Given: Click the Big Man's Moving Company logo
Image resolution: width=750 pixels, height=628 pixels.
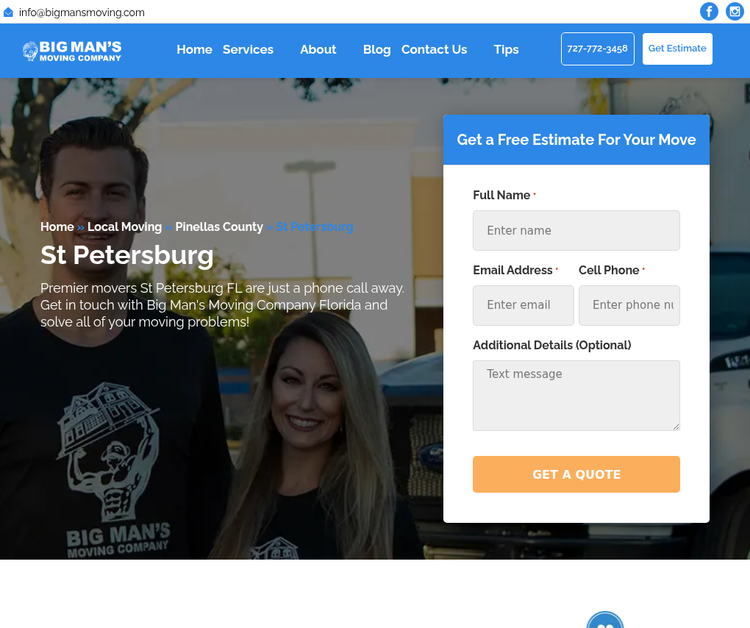Looking at the screenshot, I should point(72,51).
